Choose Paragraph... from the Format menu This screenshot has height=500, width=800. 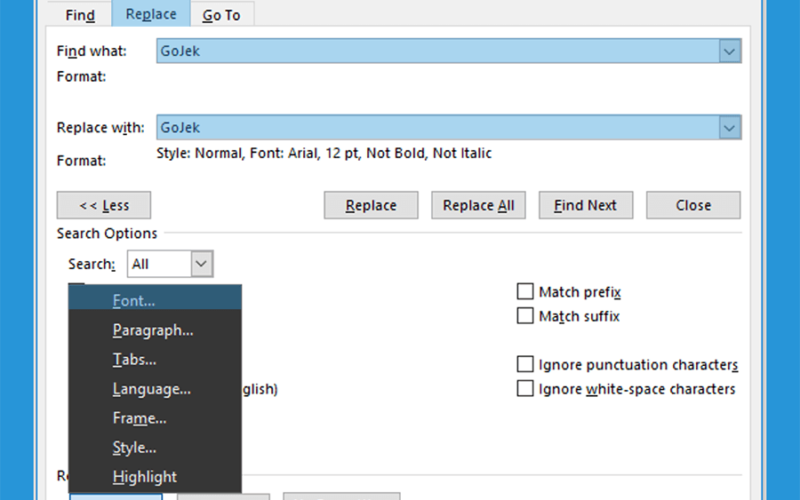tap(155, 330)
